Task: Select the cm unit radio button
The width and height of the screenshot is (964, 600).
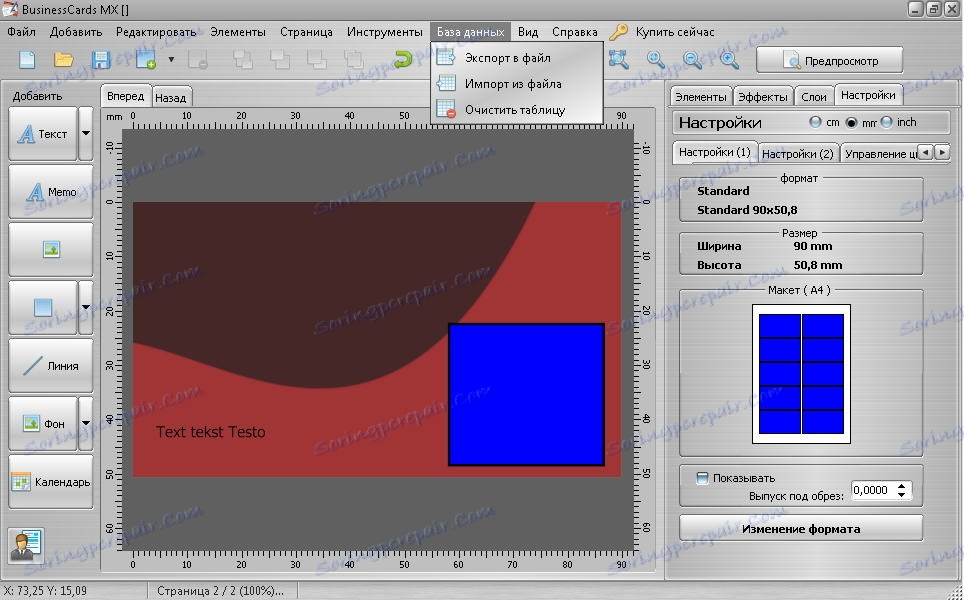Action: click(816, 122)
